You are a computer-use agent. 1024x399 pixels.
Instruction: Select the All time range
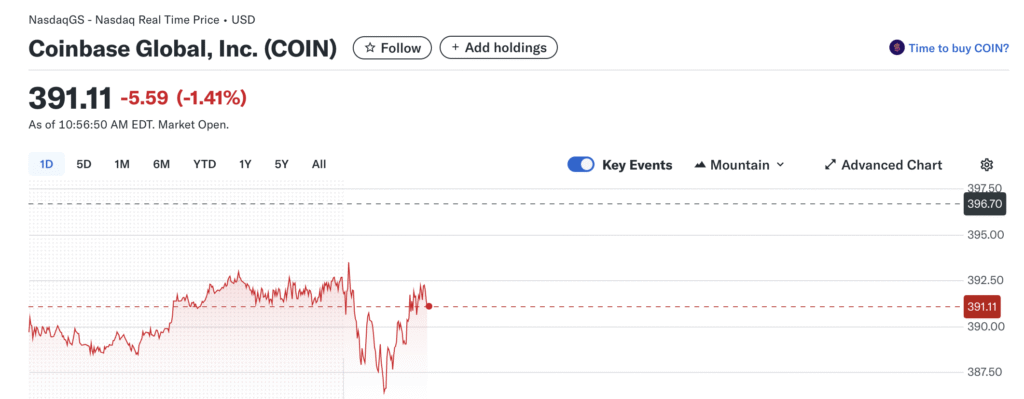(319, 165)
